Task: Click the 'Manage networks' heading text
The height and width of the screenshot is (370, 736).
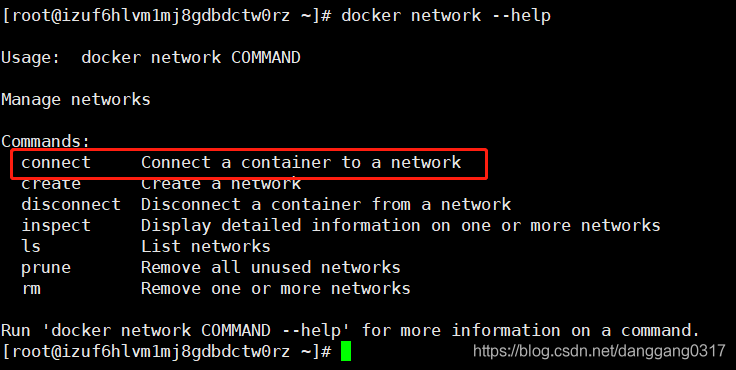Action: (76, 100)
